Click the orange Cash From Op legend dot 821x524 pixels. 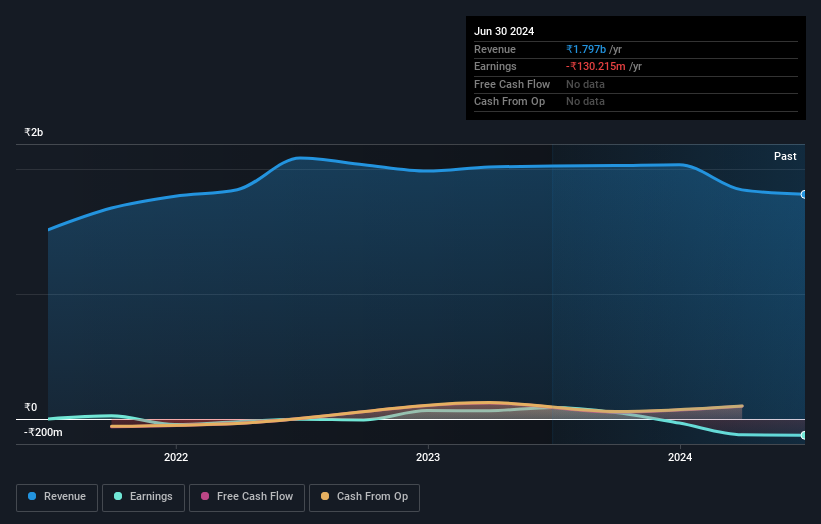pos(325,496)
